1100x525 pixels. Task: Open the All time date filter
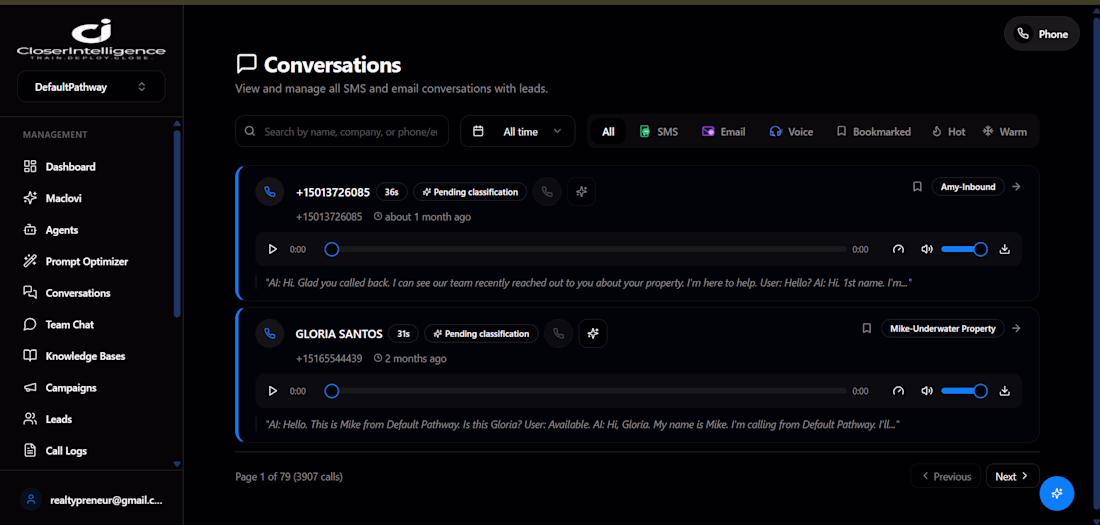pyautogui.click(x=518, y=131)
